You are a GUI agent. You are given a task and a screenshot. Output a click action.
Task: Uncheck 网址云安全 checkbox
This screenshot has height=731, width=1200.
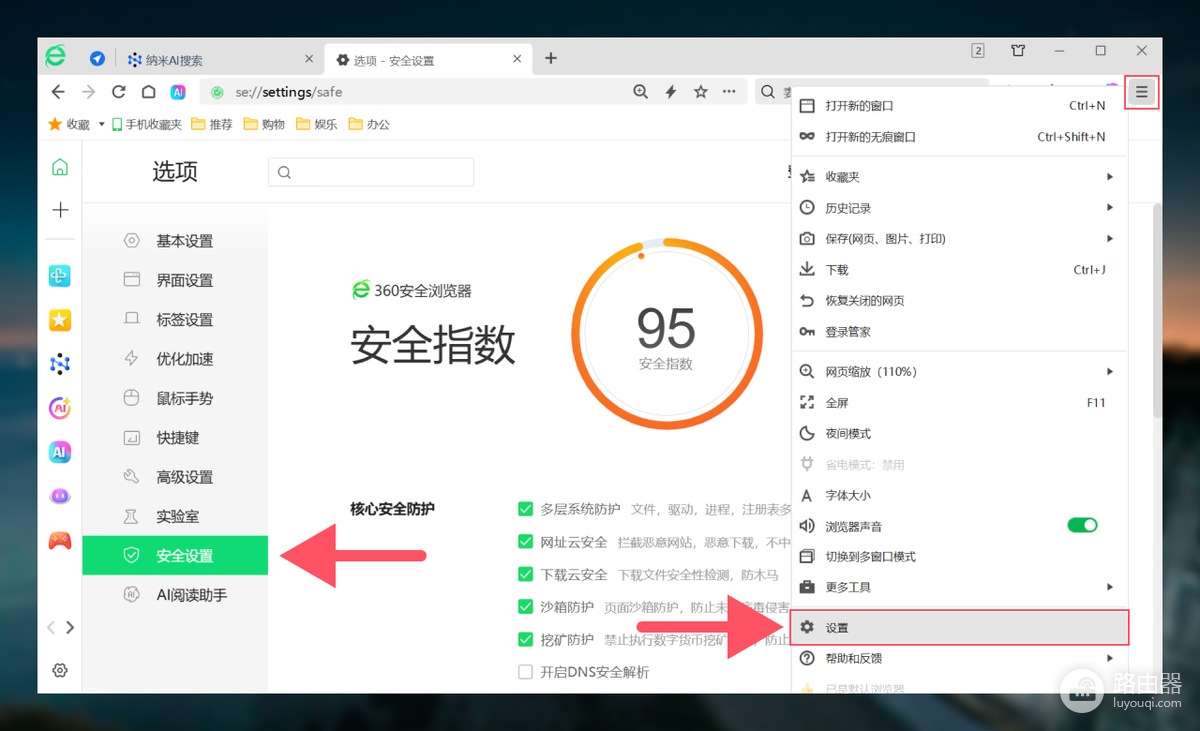coord(525,542)
